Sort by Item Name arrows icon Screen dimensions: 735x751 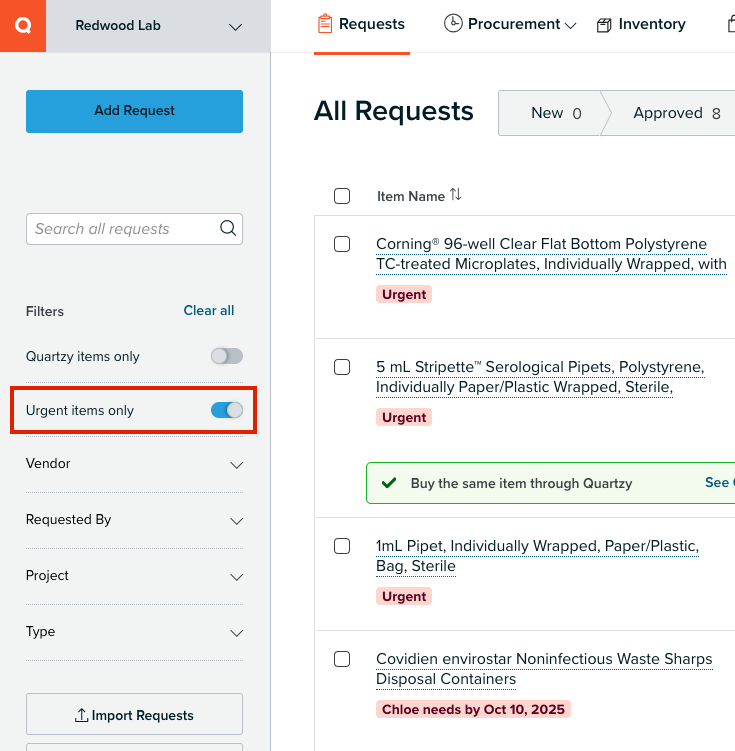[455, 194]
